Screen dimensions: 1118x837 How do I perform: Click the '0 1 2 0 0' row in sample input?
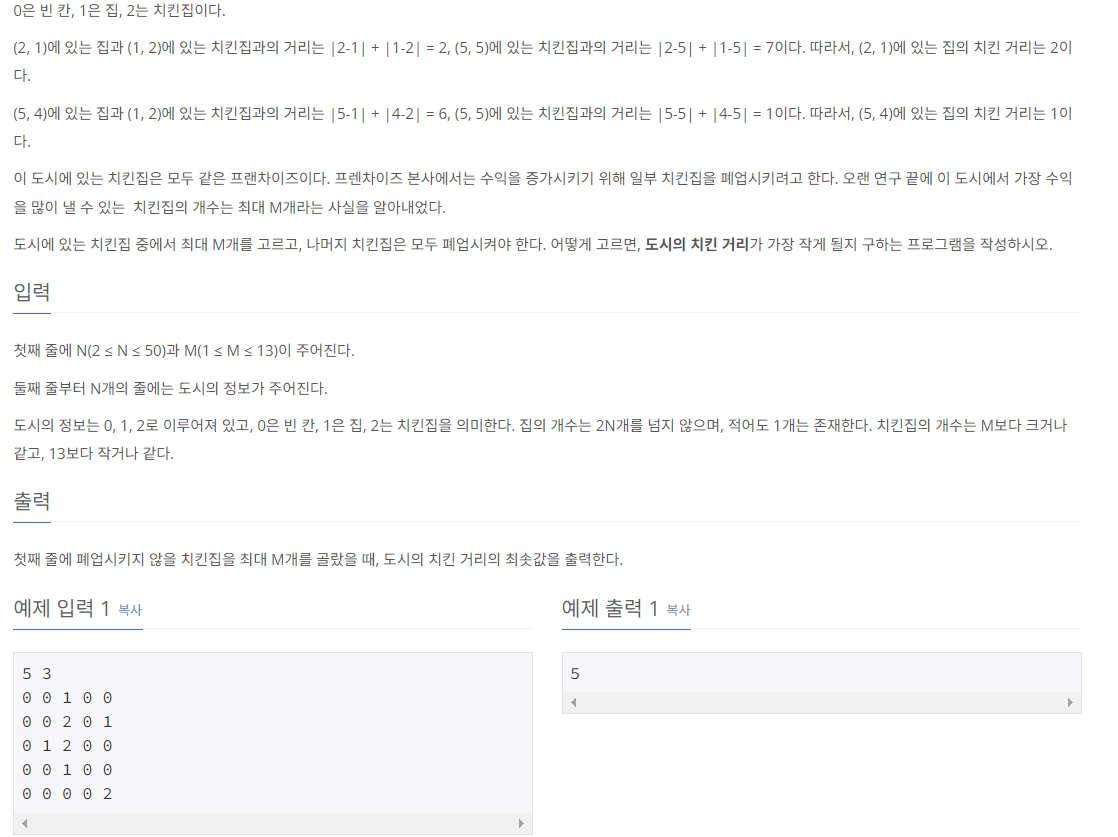tap(67, 746)
